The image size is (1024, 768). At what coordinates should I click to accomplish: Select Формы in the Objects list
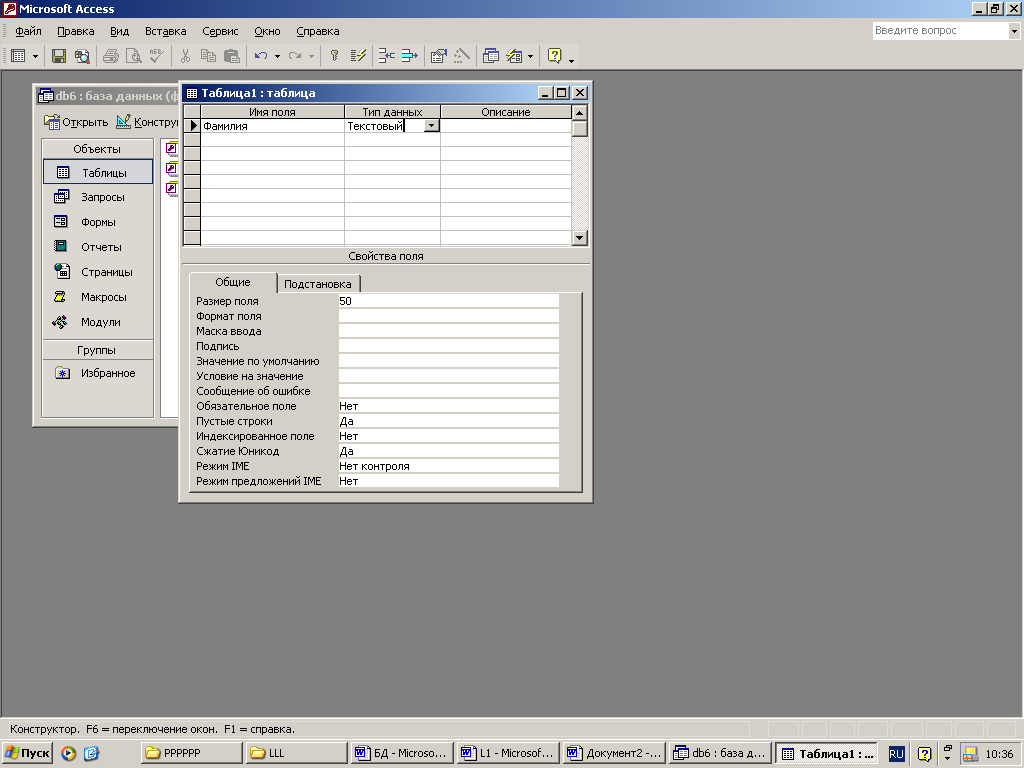(98, 222)
